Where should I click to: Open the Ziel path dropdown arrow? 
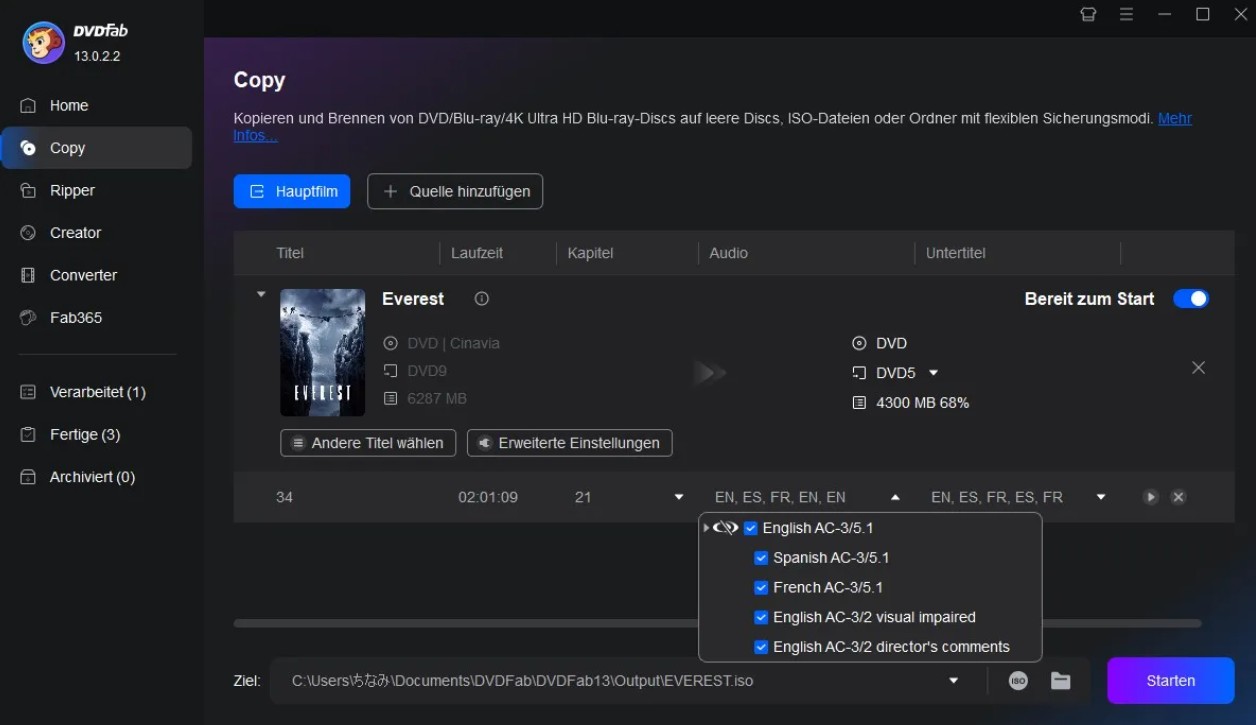click(954, 681)
